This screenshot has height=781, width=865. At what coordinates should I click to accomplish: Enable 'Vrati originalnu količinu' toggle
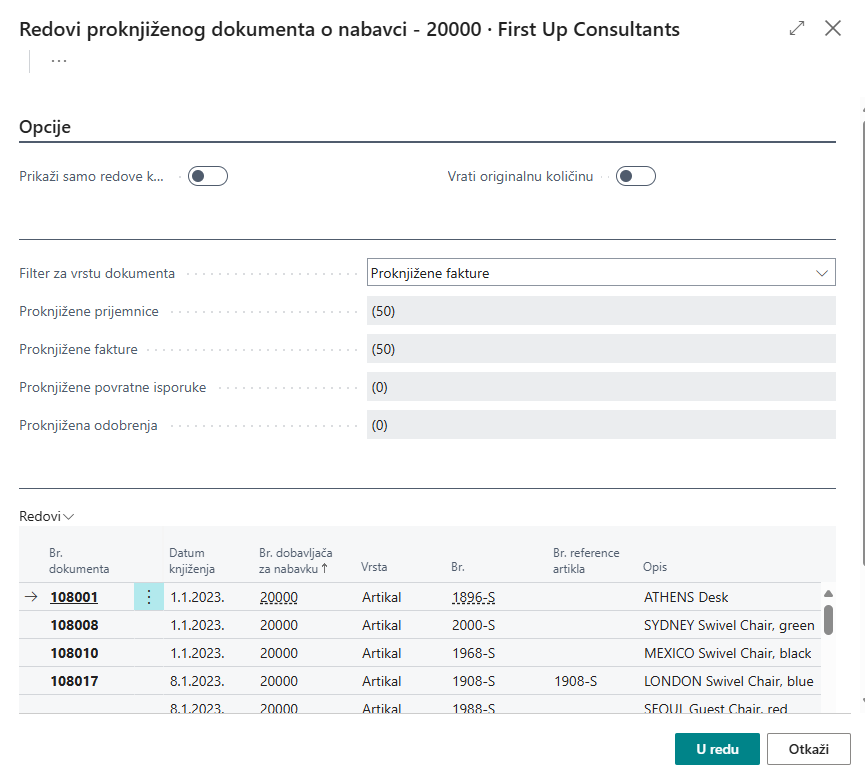point(635,177)
